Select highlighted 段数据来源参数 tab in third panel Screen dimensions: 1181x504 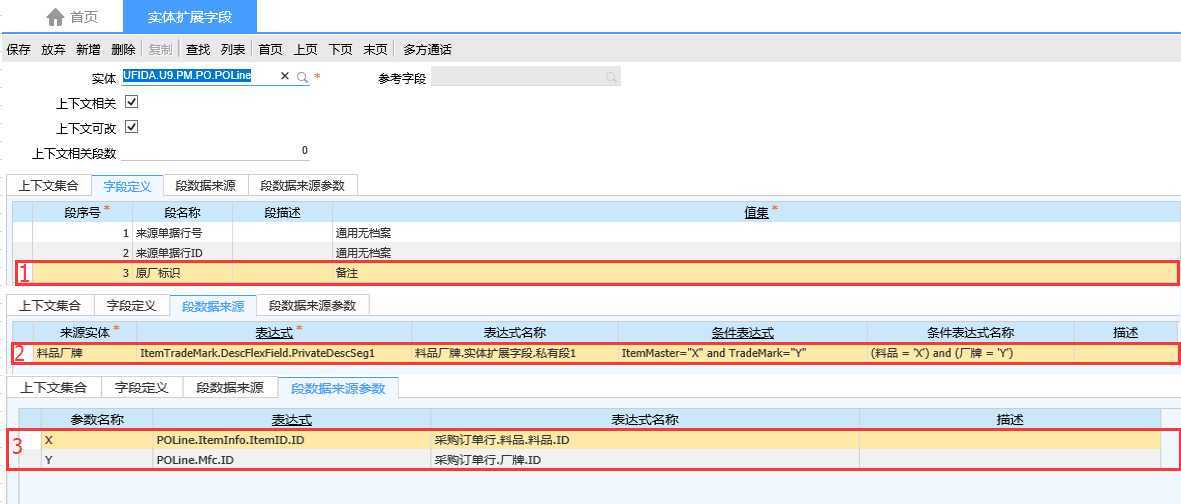click(338, 388)
